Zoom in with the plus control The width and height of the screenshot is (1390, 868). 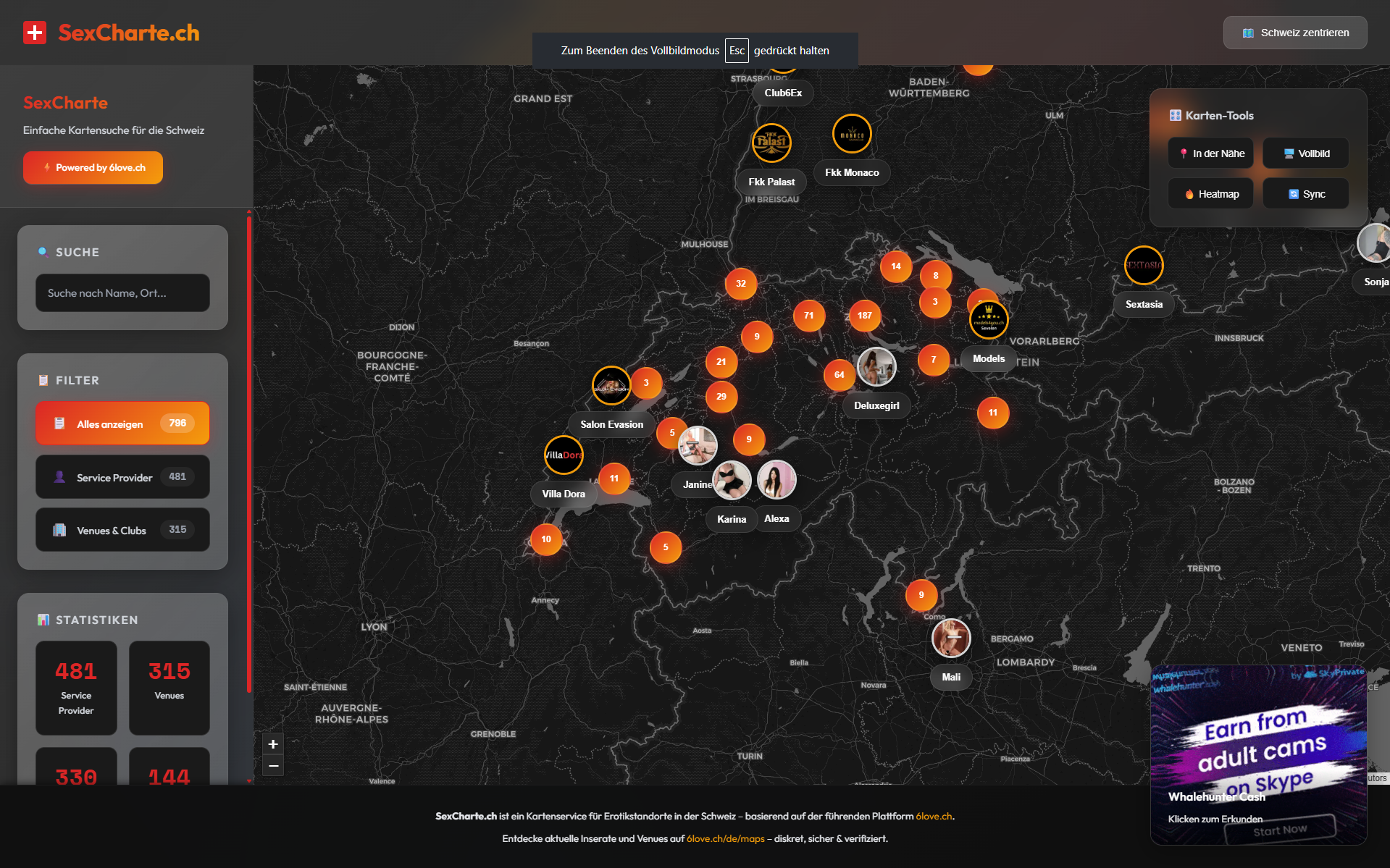coord(273,744)
